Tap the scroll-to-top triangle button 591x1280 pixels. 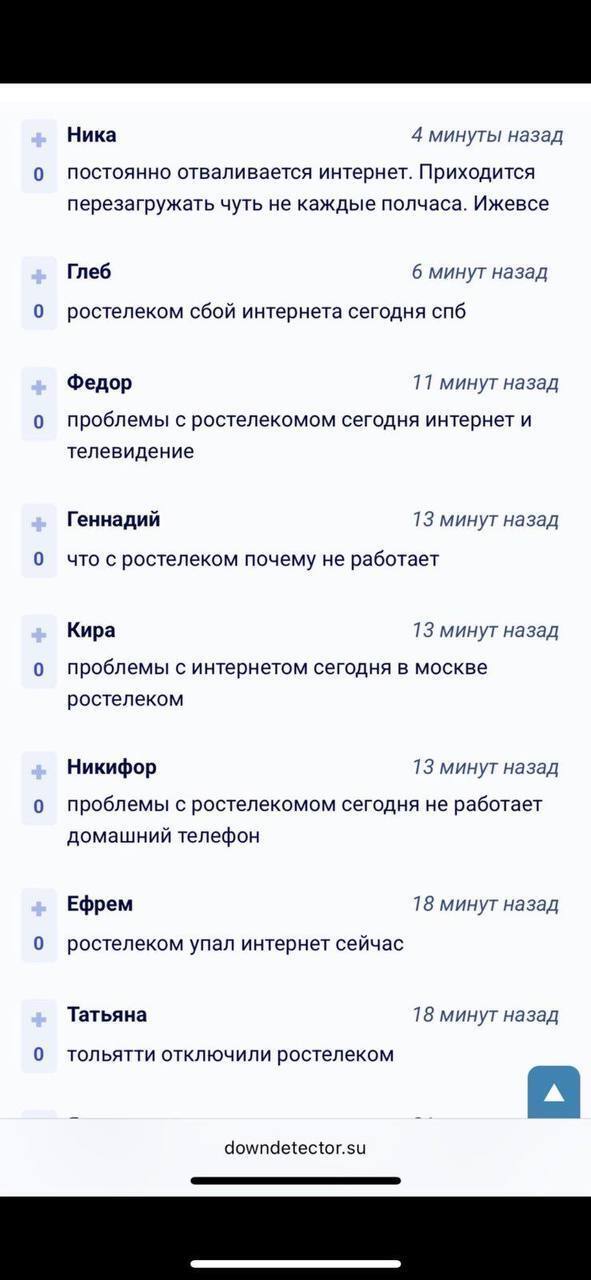[x=554, y=1094]
